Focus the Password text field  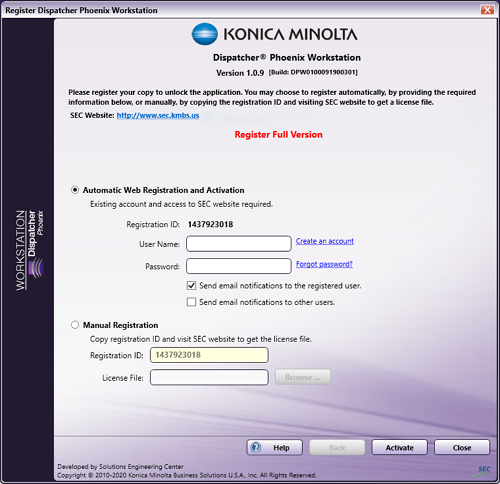click(239, 266)
